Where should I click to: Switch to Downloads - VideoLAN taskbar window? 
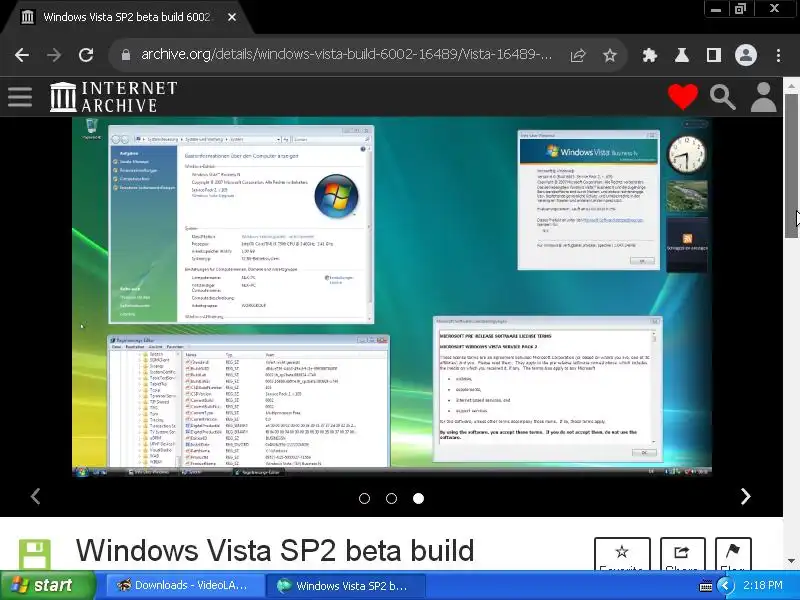pyautogui.click(x=185, y=585)
